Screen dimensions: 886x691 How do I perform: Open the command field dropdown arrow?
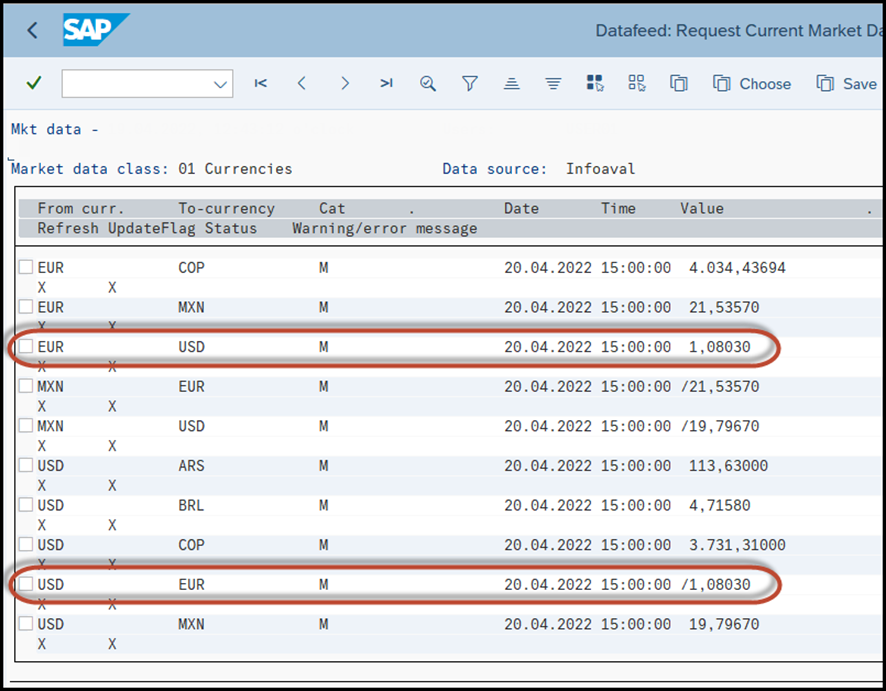(220, 84)
